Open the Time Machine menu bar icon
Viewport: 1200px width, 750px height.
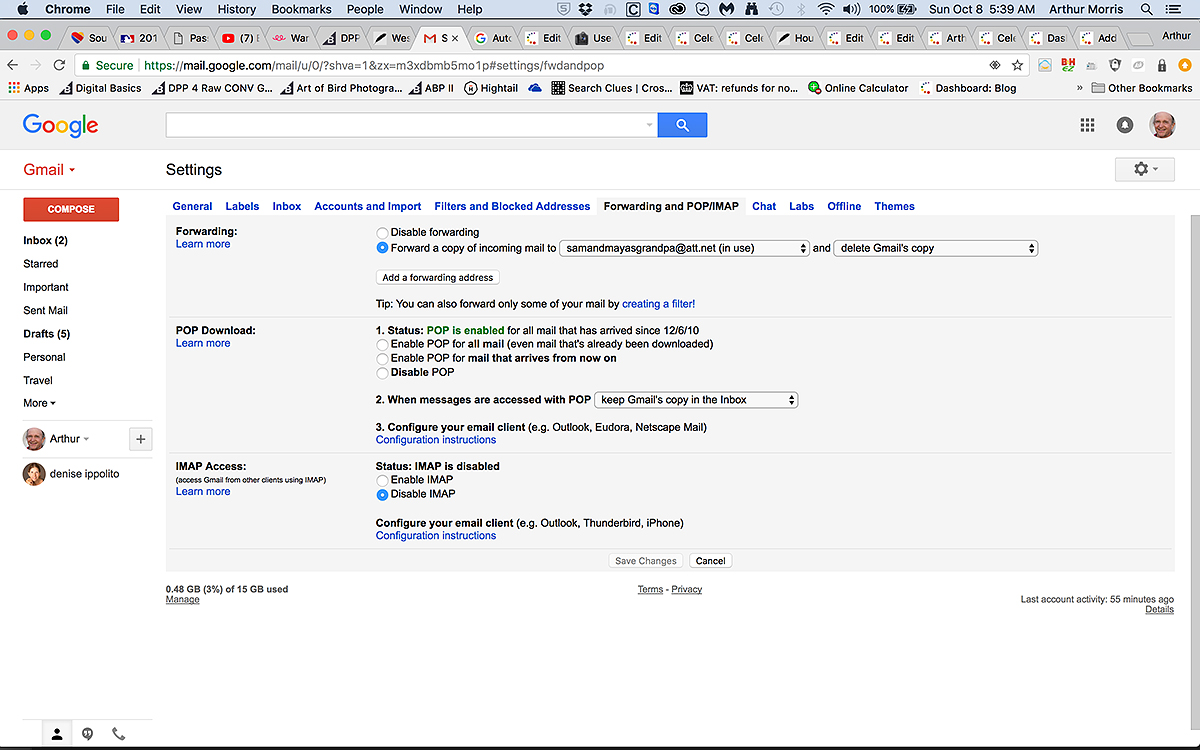pos(777,9)
